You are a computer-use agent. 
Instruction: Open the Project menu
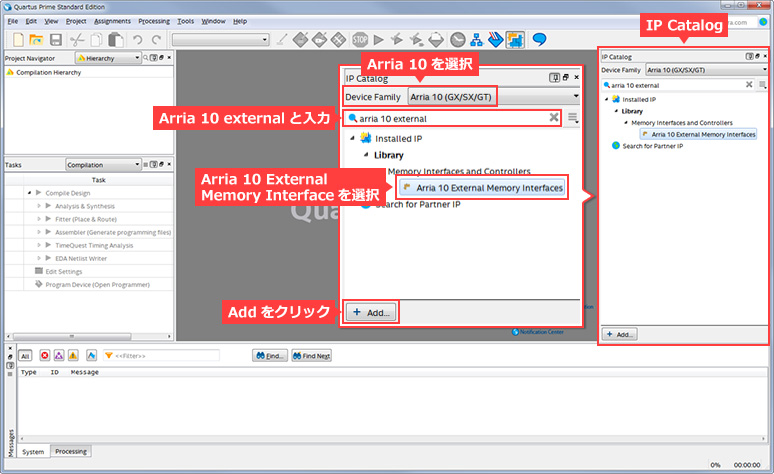coord(76,21)
